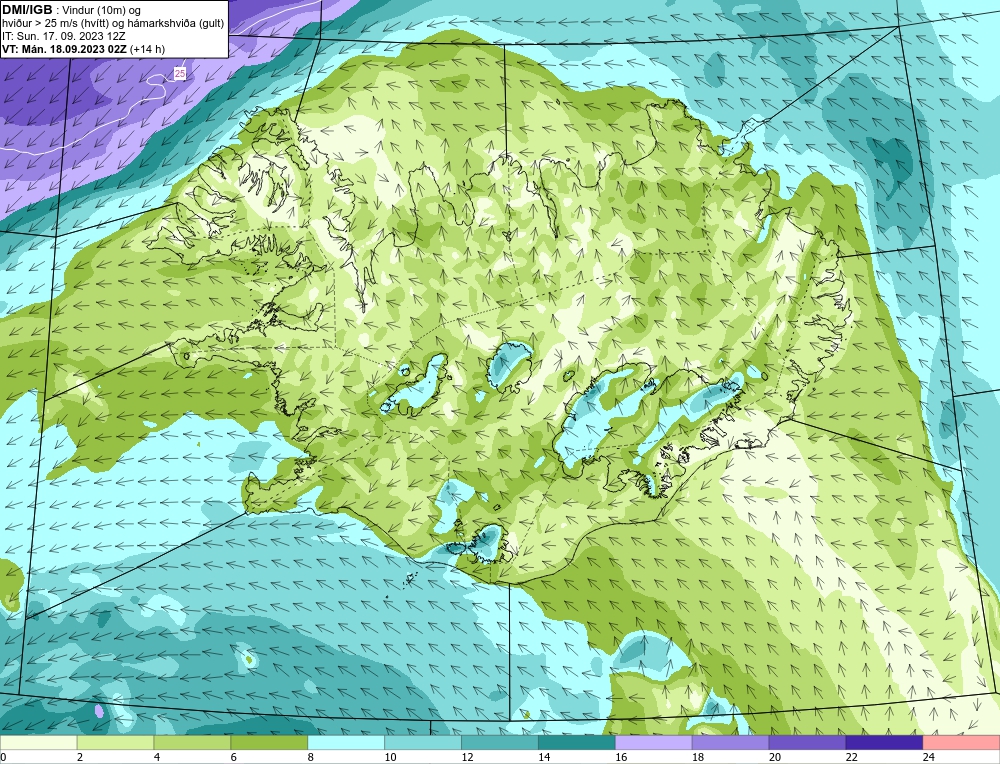1000x764 pixels.
Task: Click the '12' value on the color scale
Action: (467, 757)
